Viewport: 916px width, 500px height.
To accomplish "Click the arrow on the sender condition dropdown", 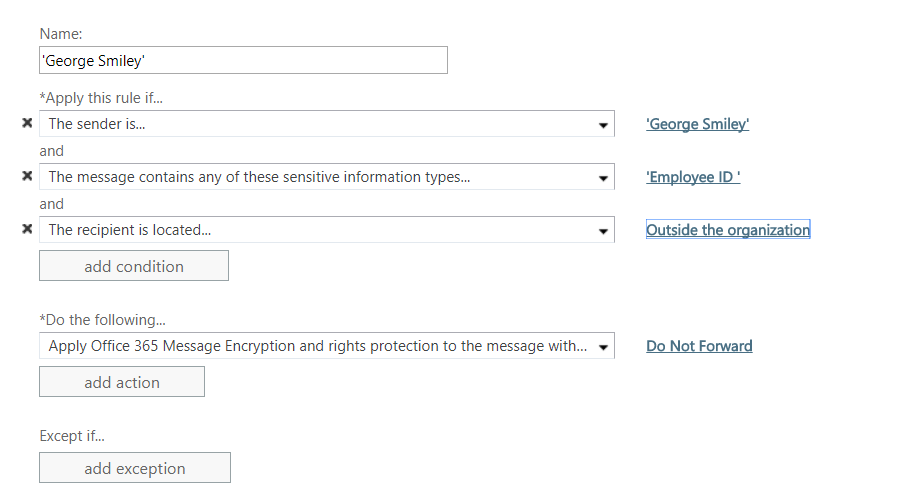I will (603, 125).
